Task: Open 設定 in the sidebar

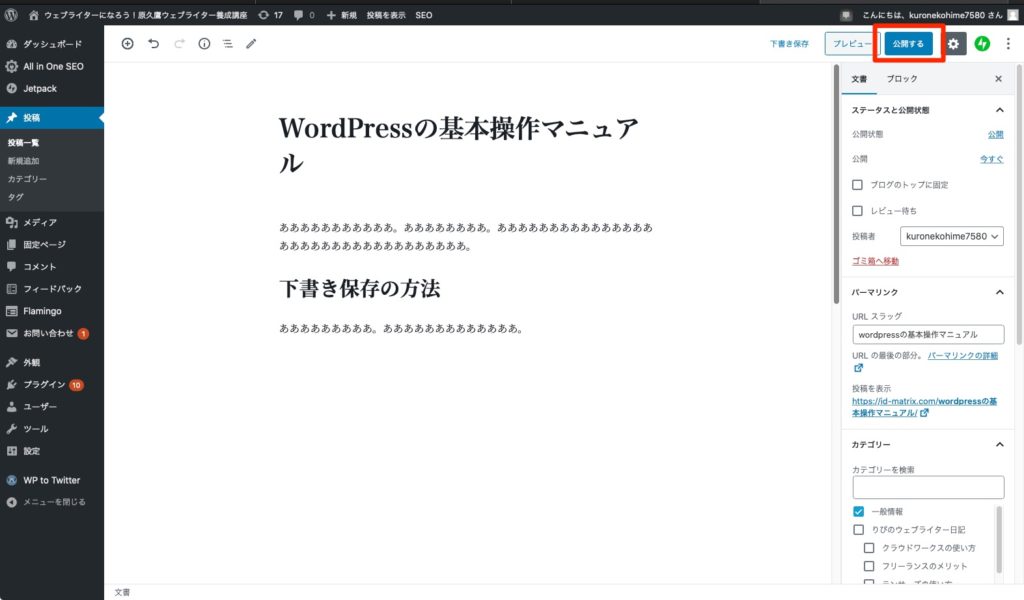Action: (52, 451)
